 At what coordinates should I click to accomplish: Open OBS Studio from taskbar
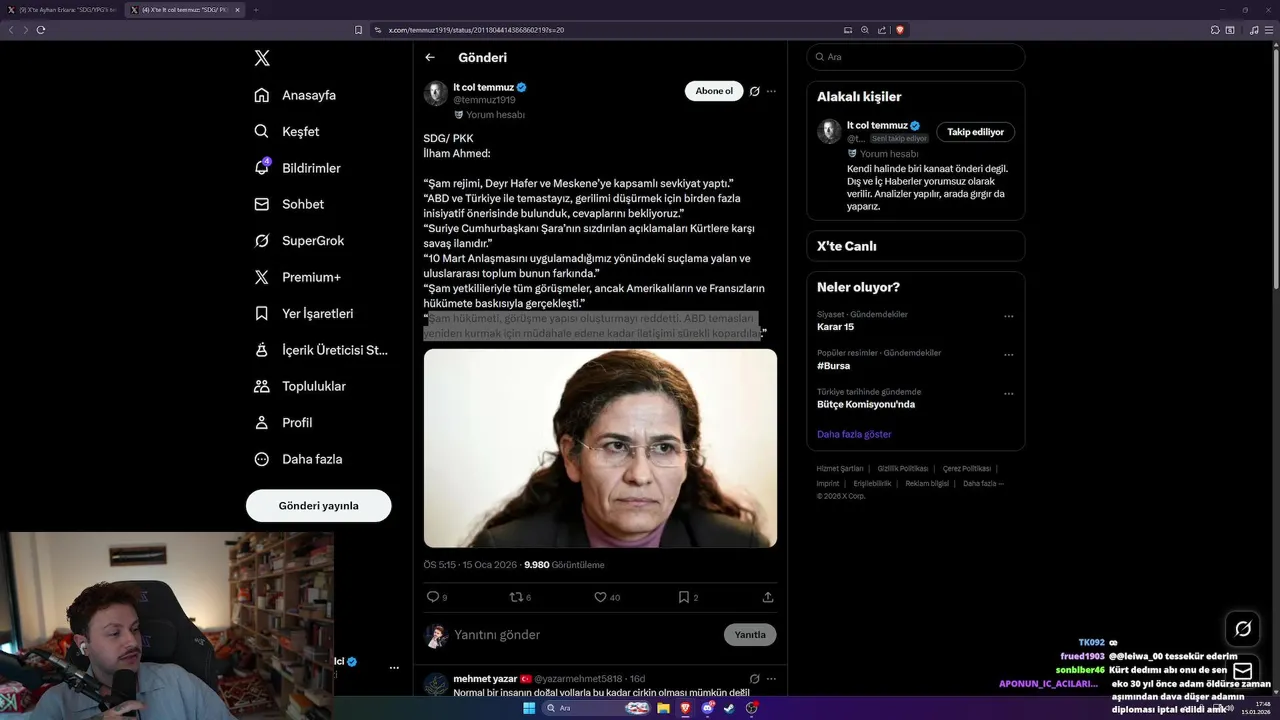751,708
